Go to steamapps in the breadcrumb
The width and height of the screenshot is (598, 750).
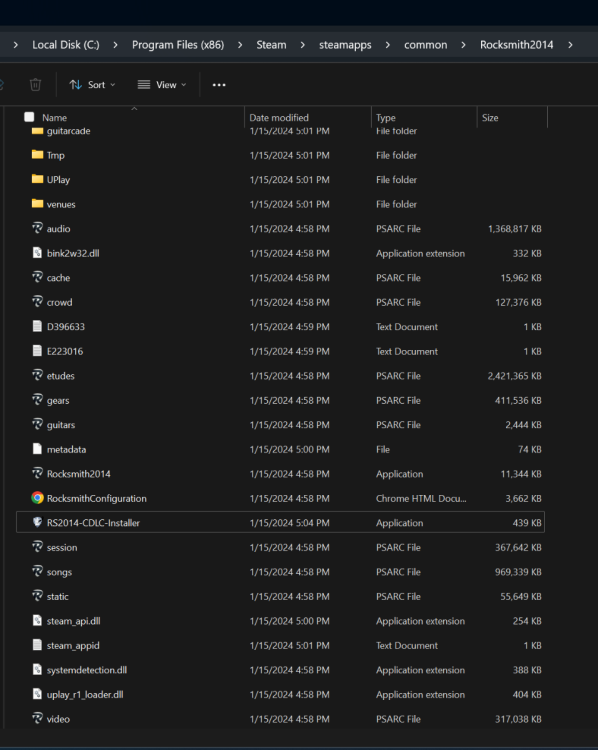(x=345, y=45)
